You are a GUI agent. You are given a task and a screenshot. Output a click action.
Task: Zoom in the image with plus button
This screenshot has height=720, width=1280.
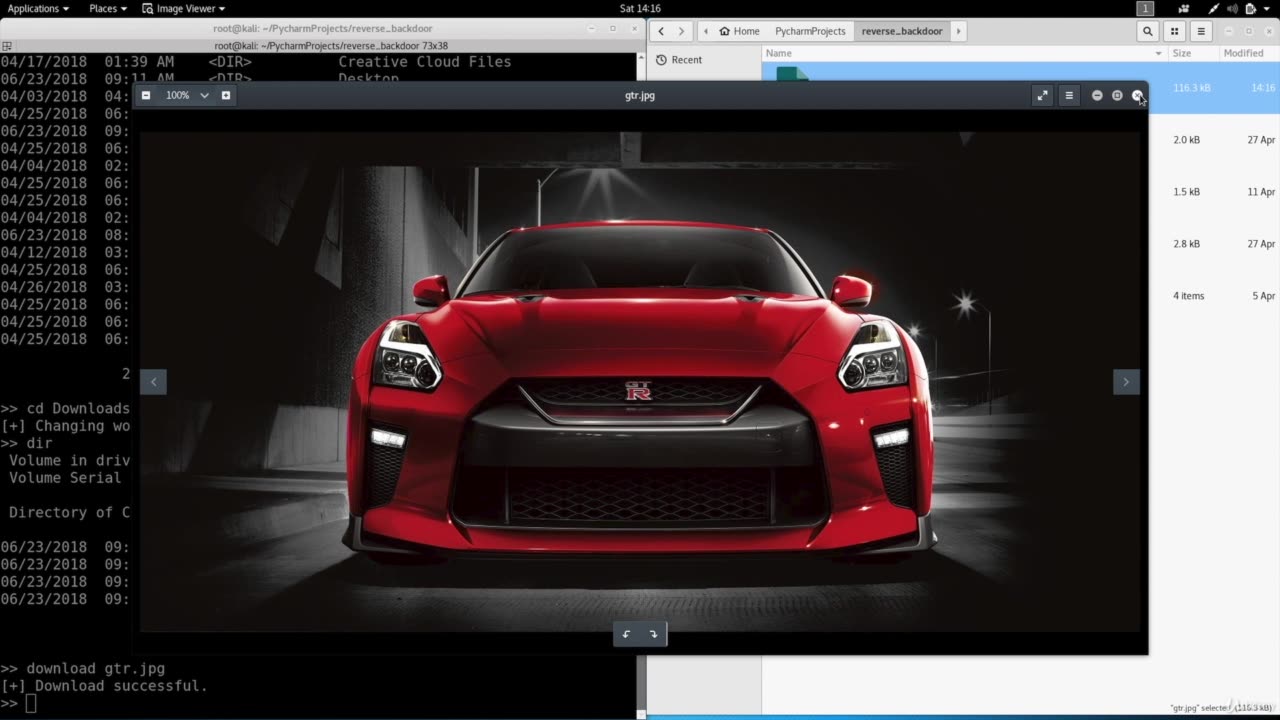226,95
